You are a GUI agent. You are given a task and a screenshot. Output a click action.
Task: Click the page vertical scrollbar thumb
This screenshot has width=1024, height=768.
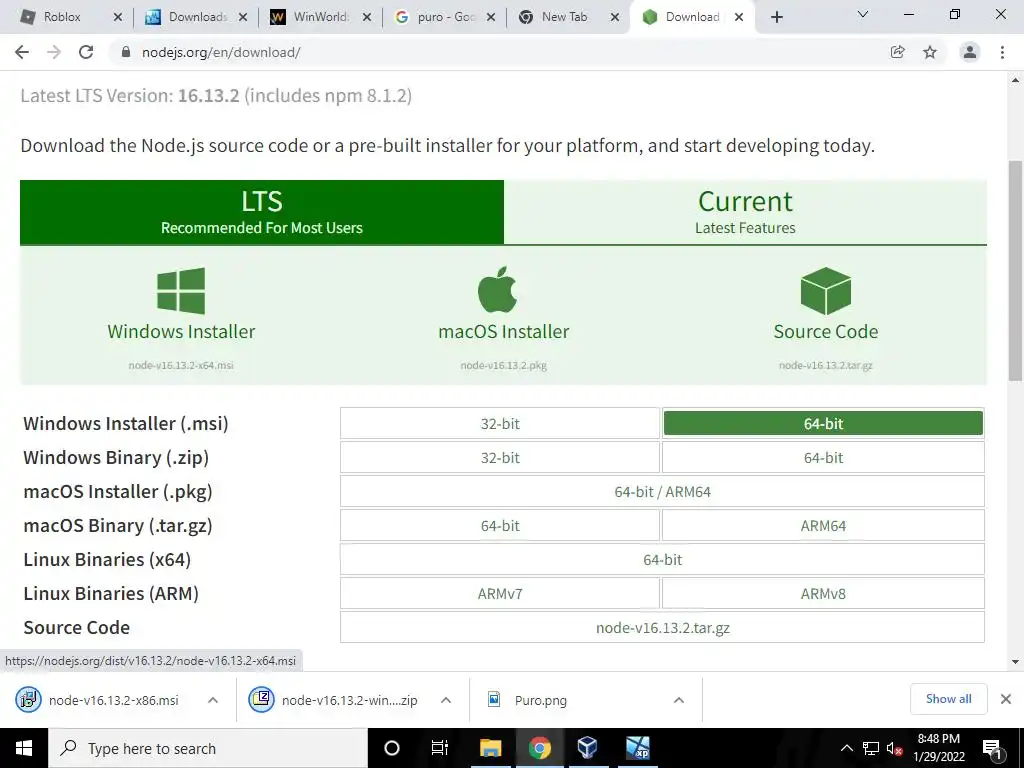1015,270
